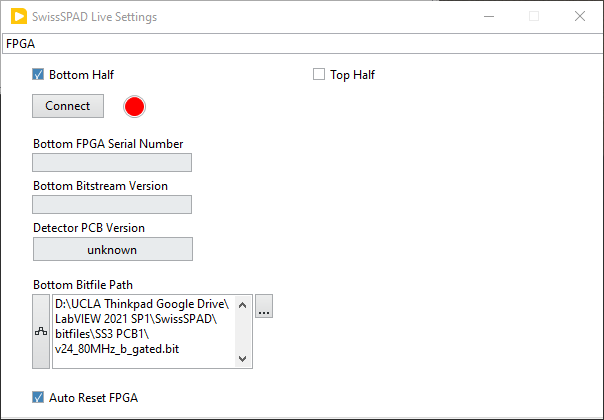Click down arrow in bitfile path scrollbar
This screenshot has height=420, width=604.
[x=242, y=359]
